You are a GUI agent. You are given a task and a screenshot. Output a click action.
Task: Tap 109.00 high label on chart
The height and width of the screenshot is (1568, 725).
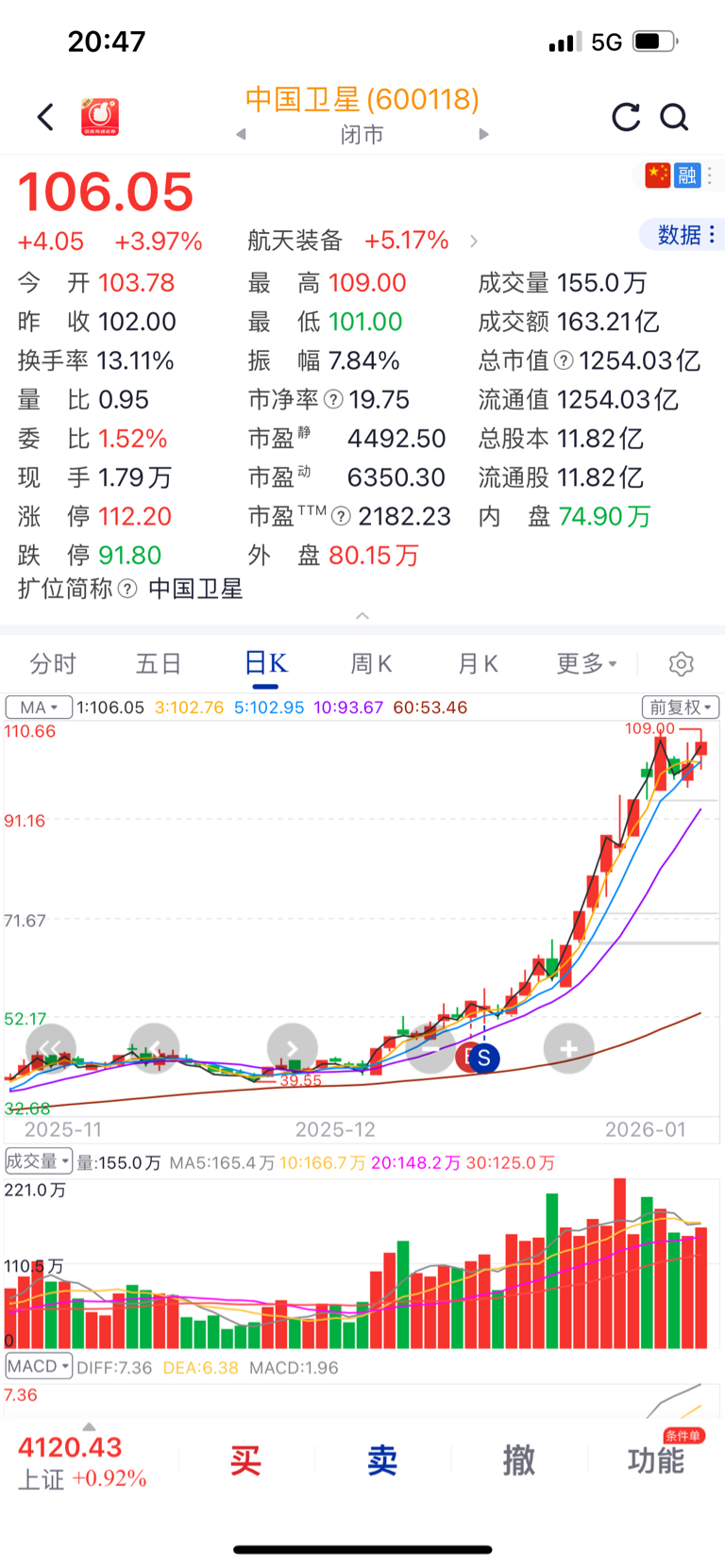[649, 728]
